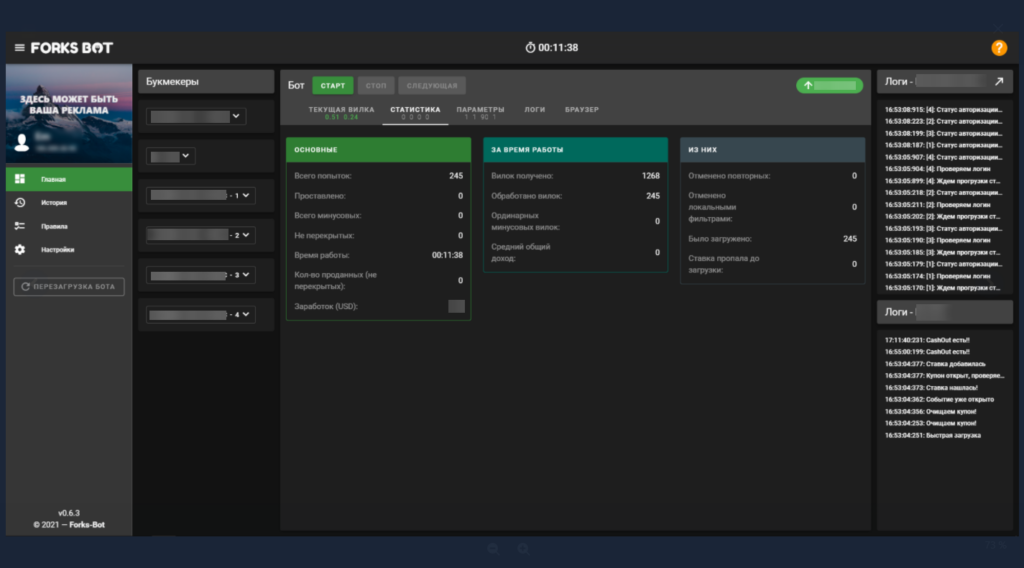The image size is (1024, 568).
Task: Click the Из них card header
Action: pos(773,150)
